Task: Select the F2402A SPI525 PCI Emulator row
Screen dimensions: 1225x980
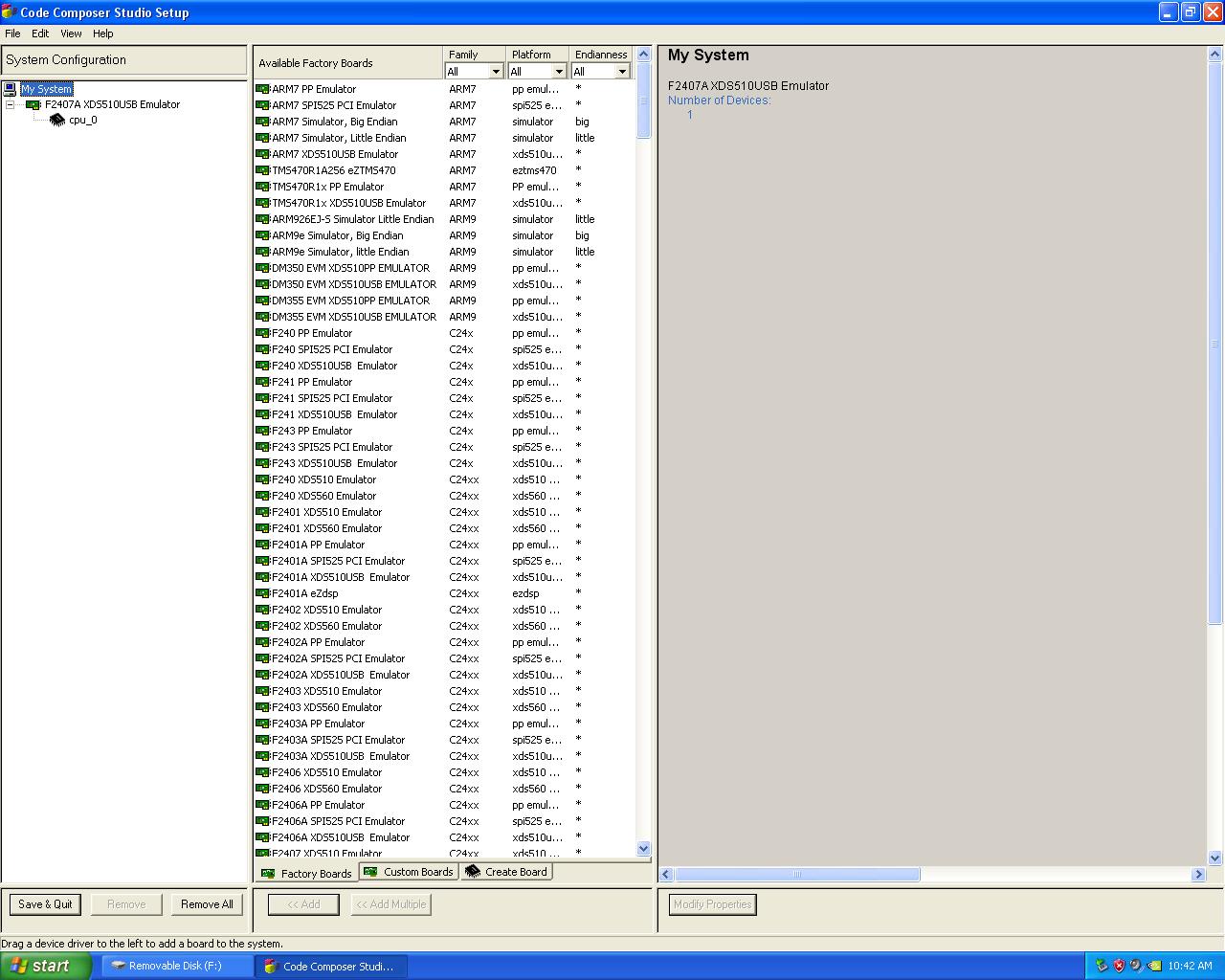Action: tap(443, 658)
